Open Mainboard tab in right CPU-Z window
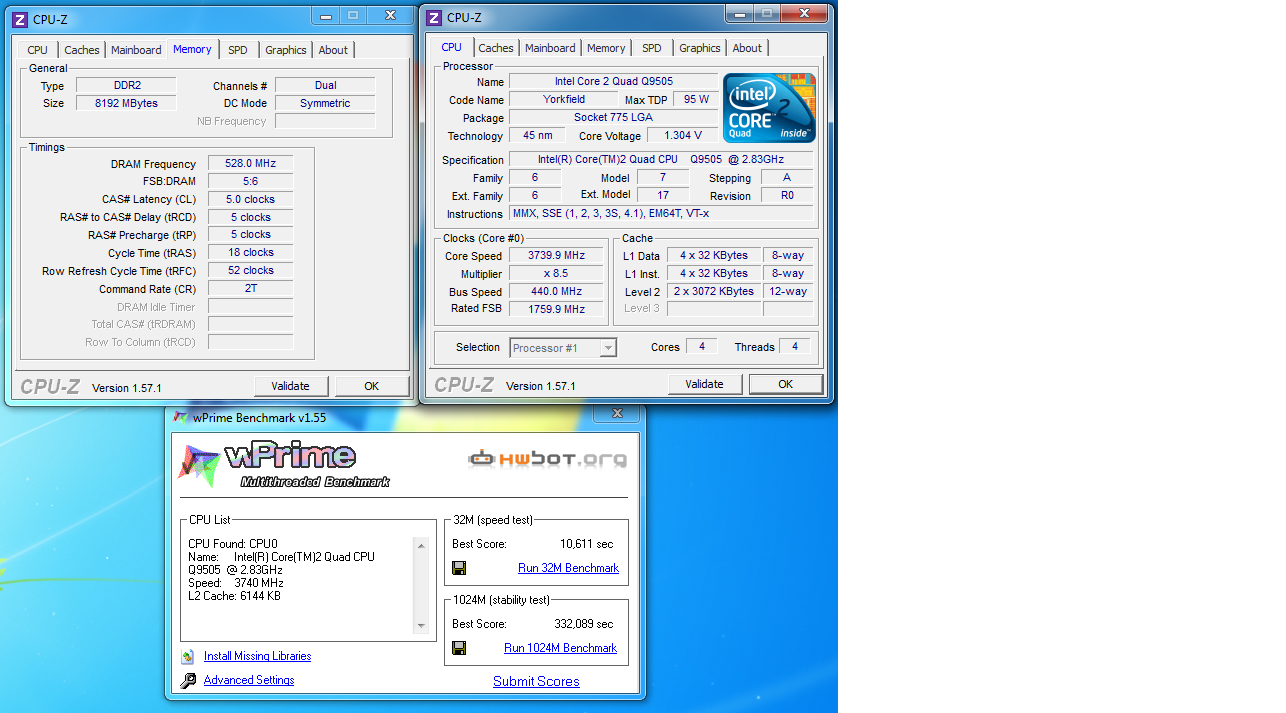Viewport: 1286px width, 713px height. pos(550,48)
